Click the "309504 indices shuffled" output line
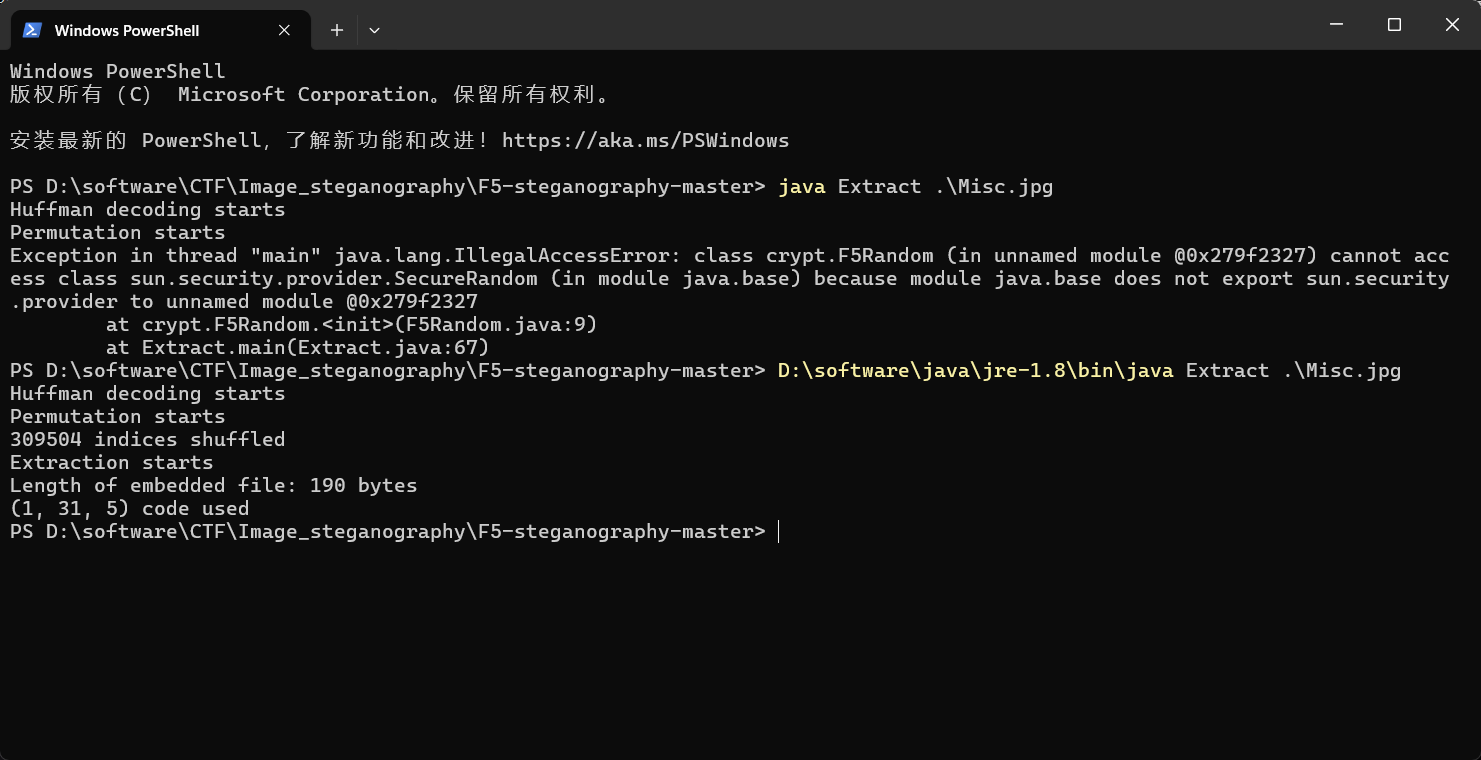 tap(148, 440)
